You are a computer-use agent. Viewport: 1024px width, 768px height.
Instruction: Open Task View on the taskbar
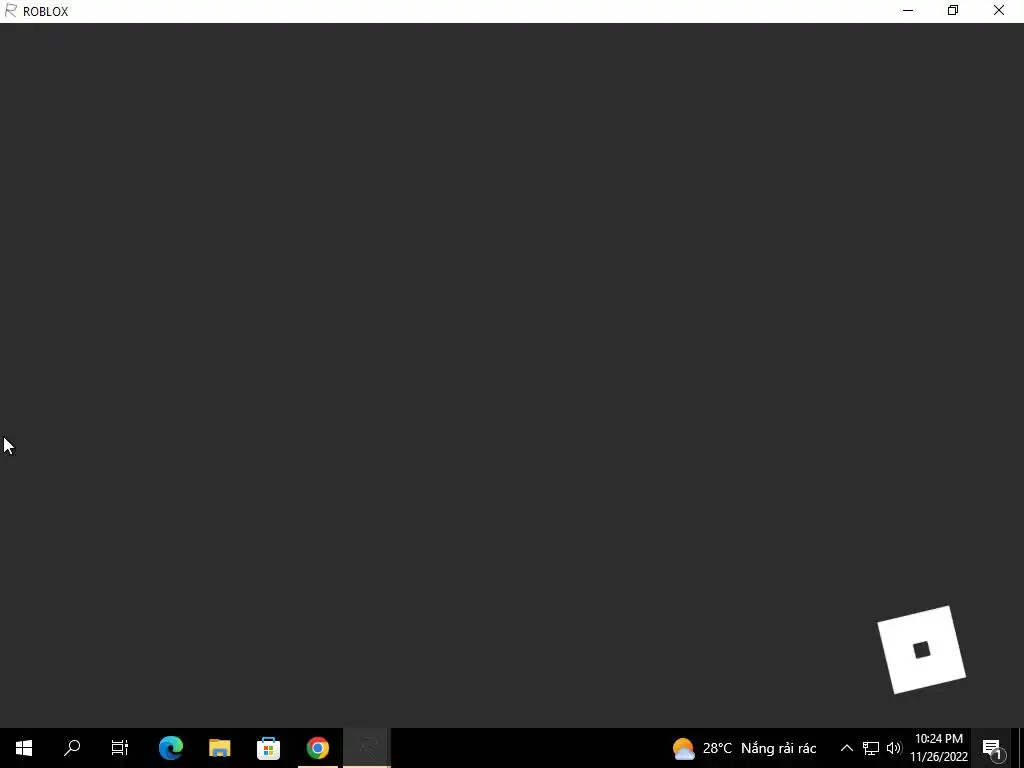pyautogui.click(x=120, y=748)
